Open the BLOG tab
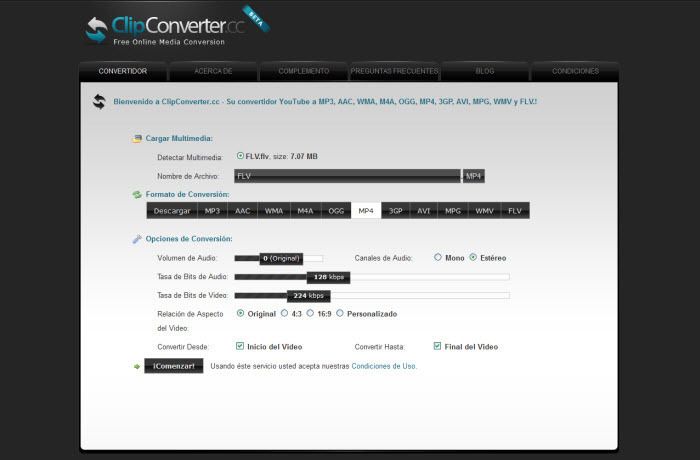Image resolution: width=700 pixels, height=460 pixels. coord(485,71)
